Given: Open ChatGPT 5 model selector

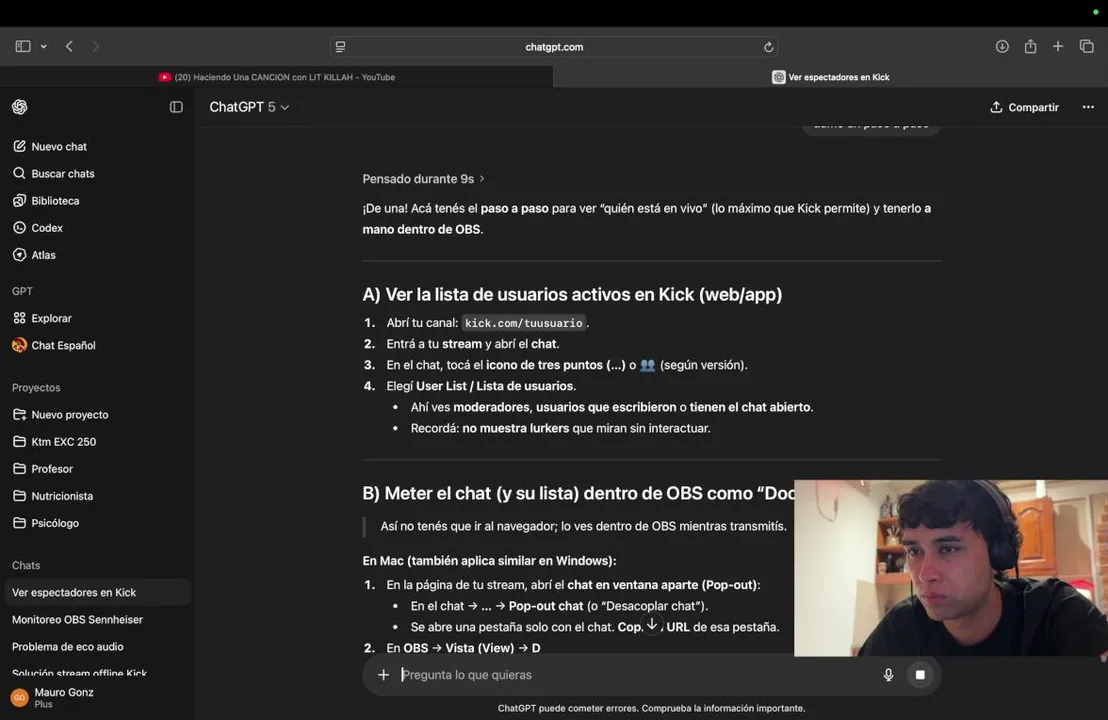Looking at the screenshot, I should [249, 107].
